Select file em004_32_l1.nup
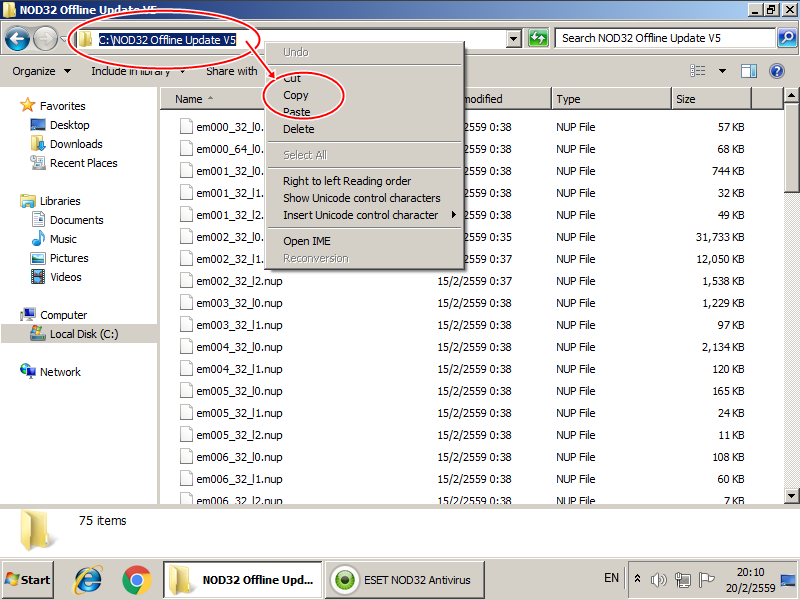Viewport: 800px width, 600px height. (x=239, y=369)
